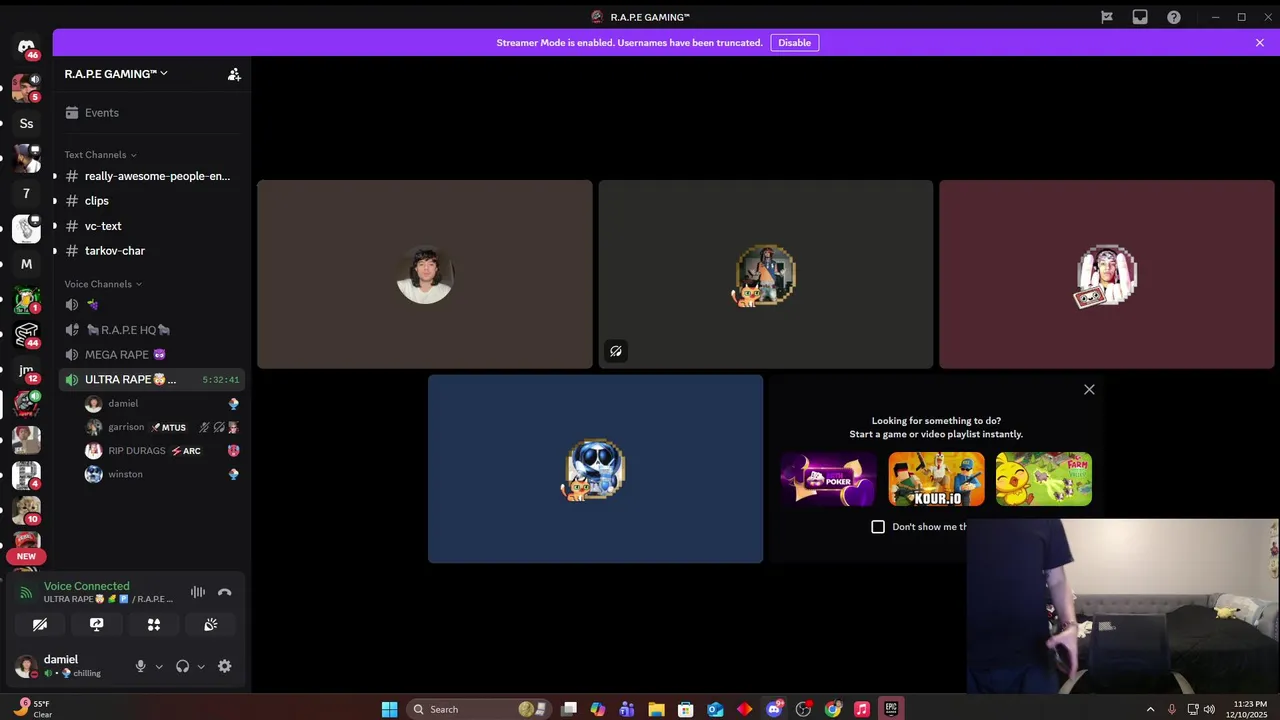The width and height of the screenshot is (1280, 720).
Task: Click garrison in voice member list
Action: 162,427
